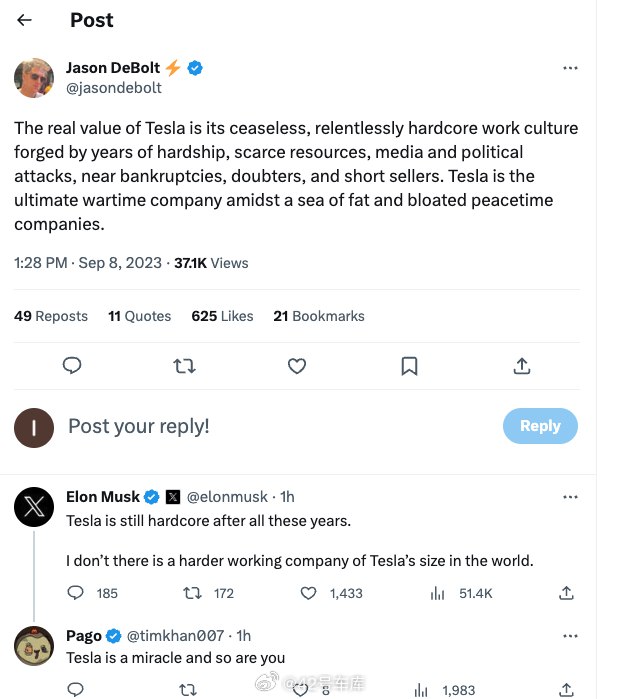The width and height of the screenshot is (624, 699).
Task: Like the main post with heart icon
Action: (x=297, y=366)
